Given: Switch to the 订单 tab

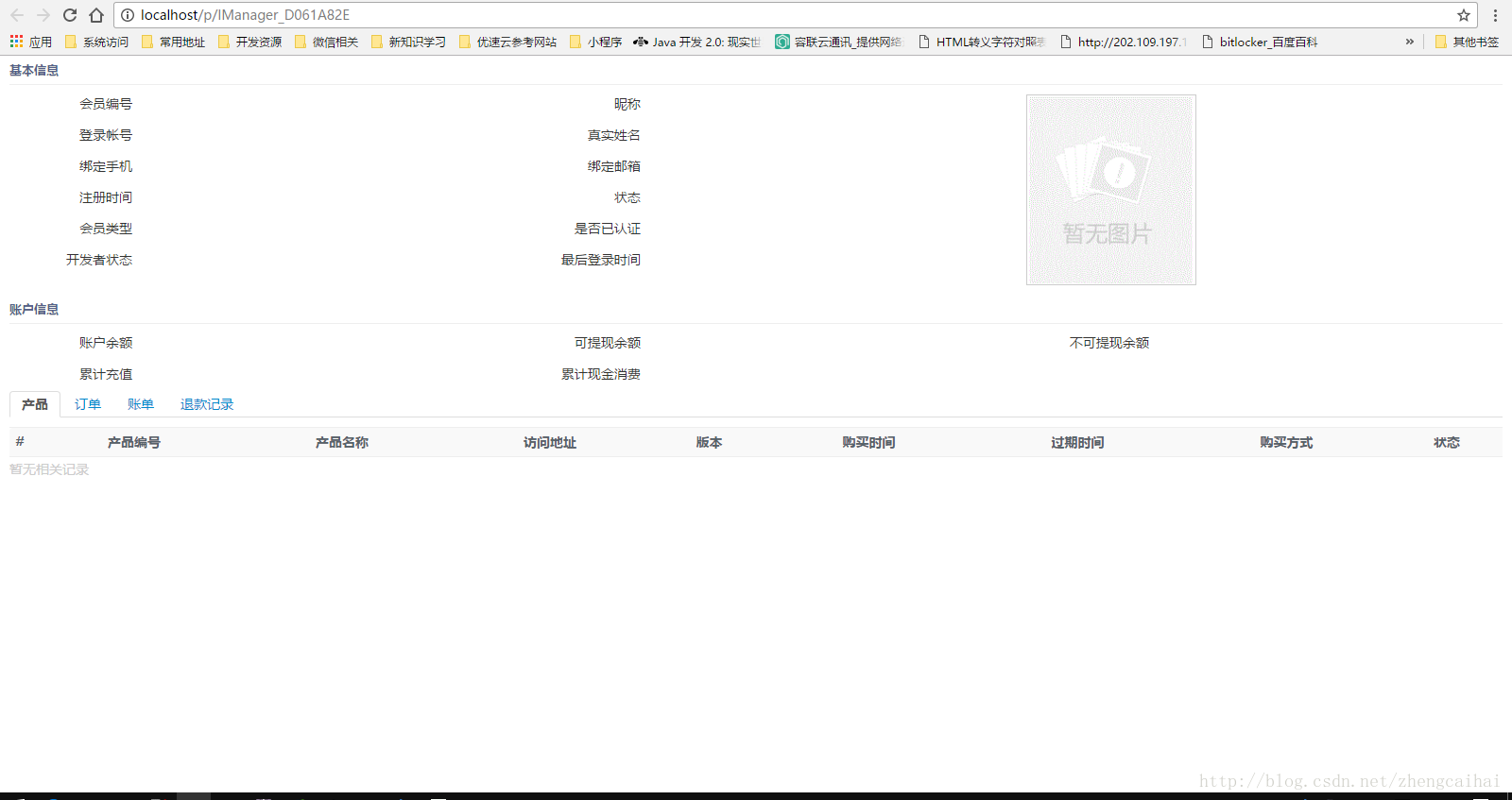Looking at the screenshot, I should point(88,404).
